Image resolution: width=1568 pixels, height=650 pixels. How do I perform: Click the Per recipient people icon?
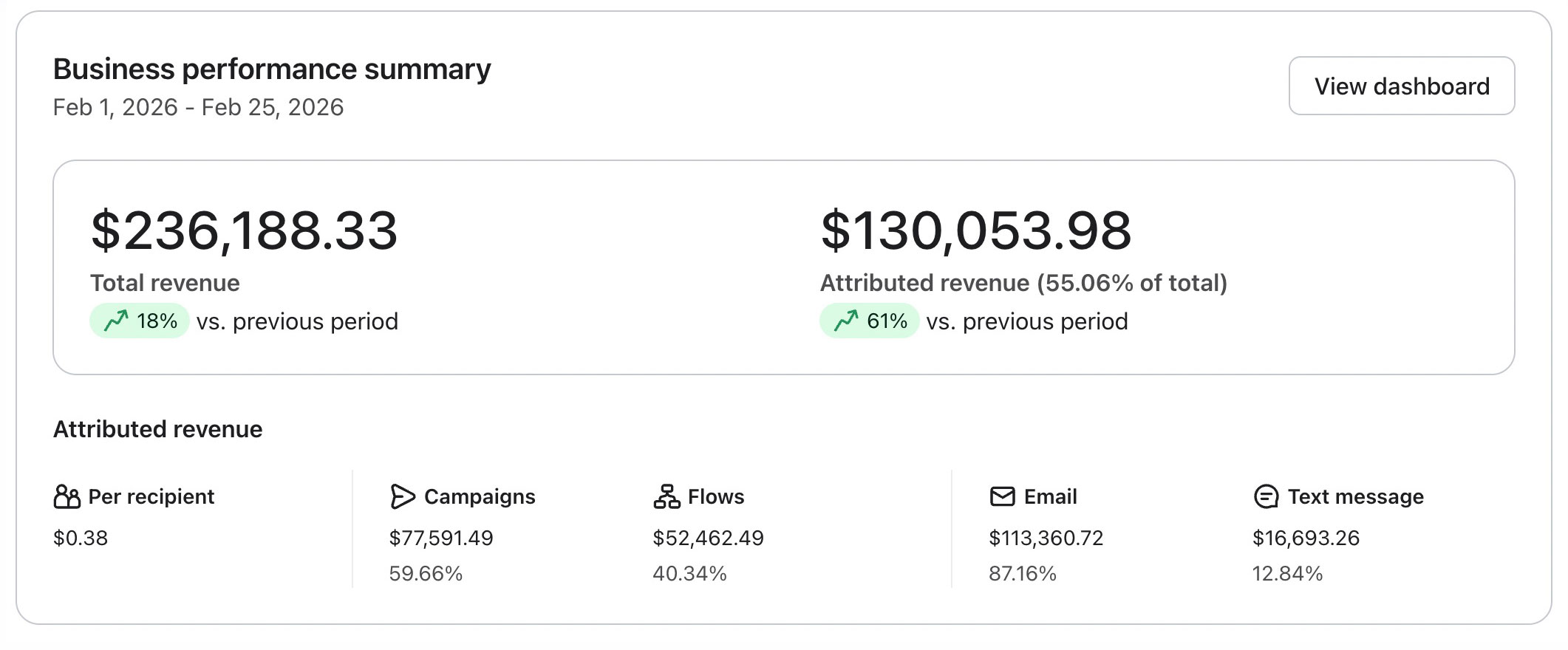coord(67,496)
